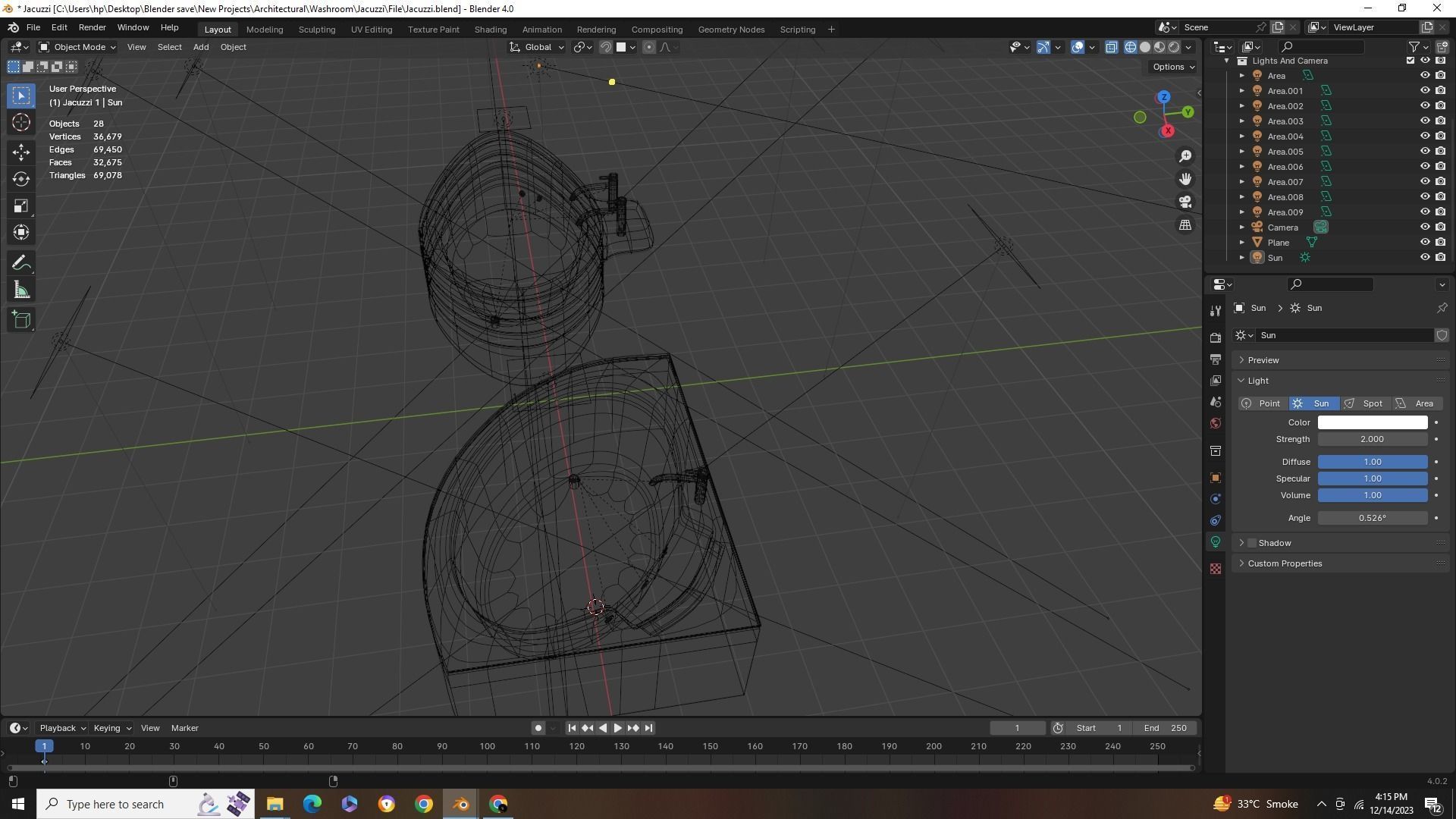Open the World properties tab
The width and height of the screenshot is (1456, 819).
tap(1216, 423)
